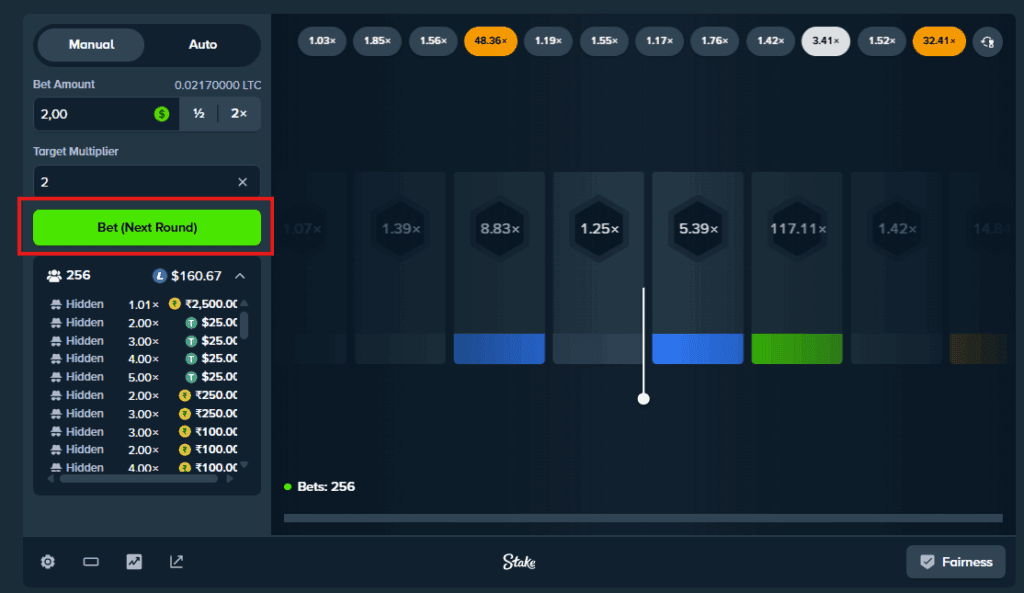
Task: Clear the Target Multiplier with X icon
Action: (242, 182)
